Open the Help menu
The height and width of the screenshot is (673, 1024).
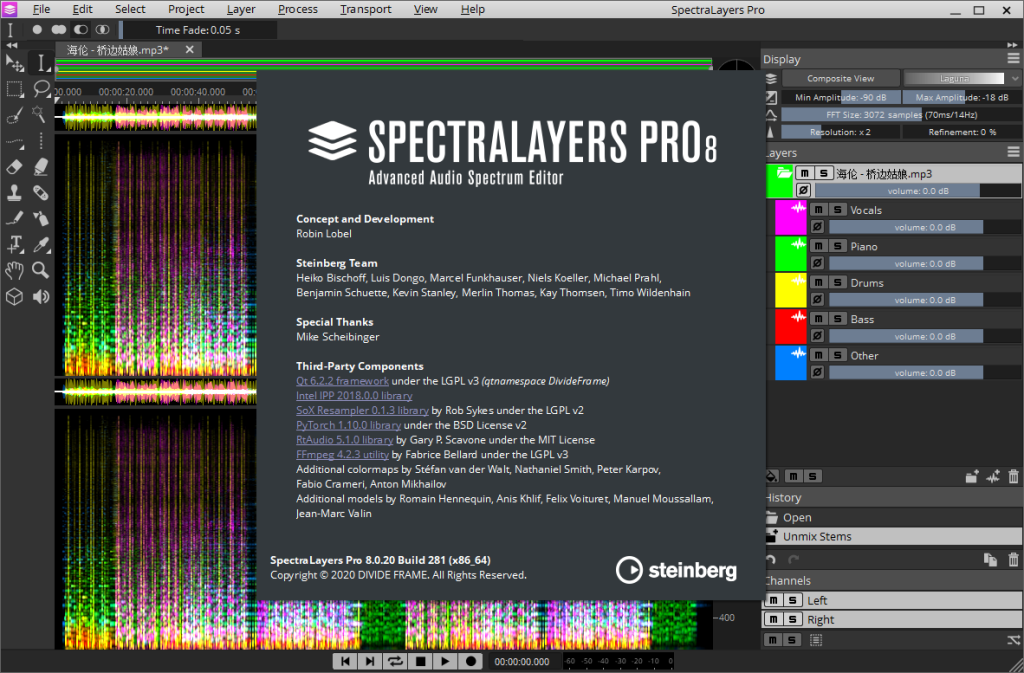pos(473,9)
